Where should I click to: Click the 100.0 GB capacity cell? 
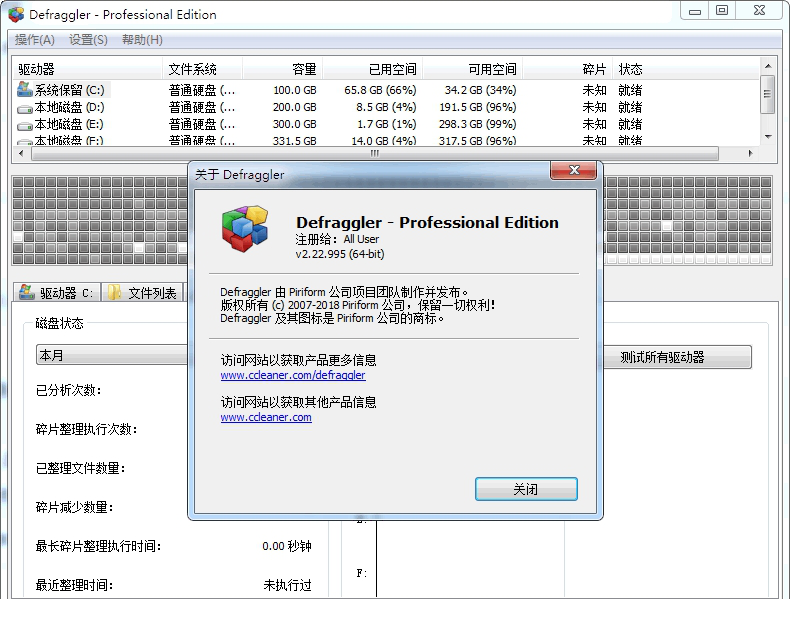295,90
